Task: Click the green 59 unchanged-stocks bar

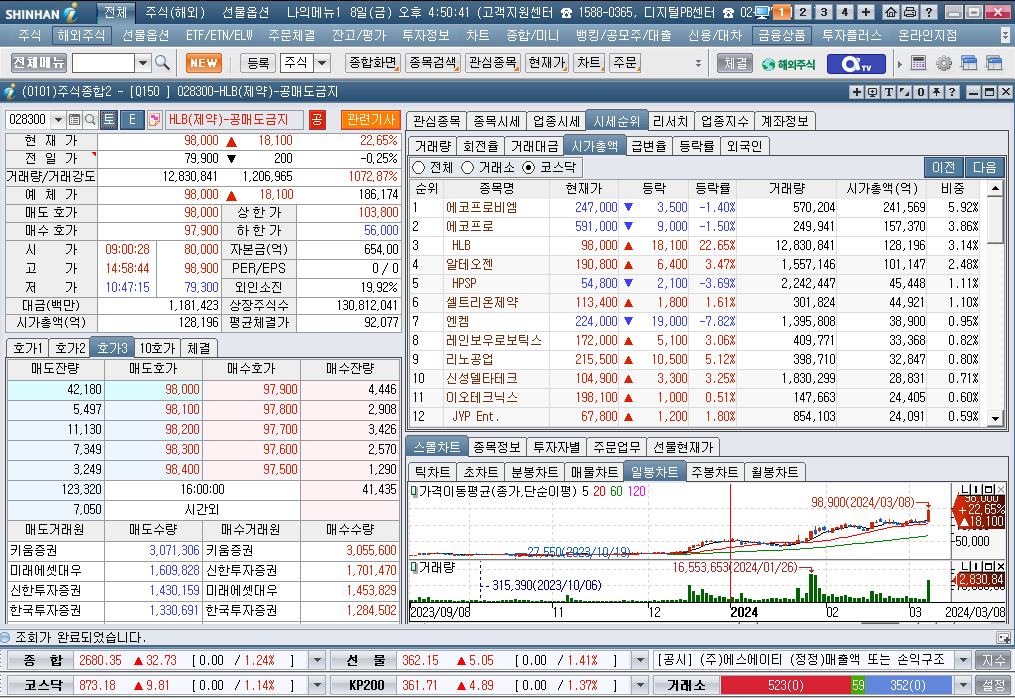Action: (858, 685)
